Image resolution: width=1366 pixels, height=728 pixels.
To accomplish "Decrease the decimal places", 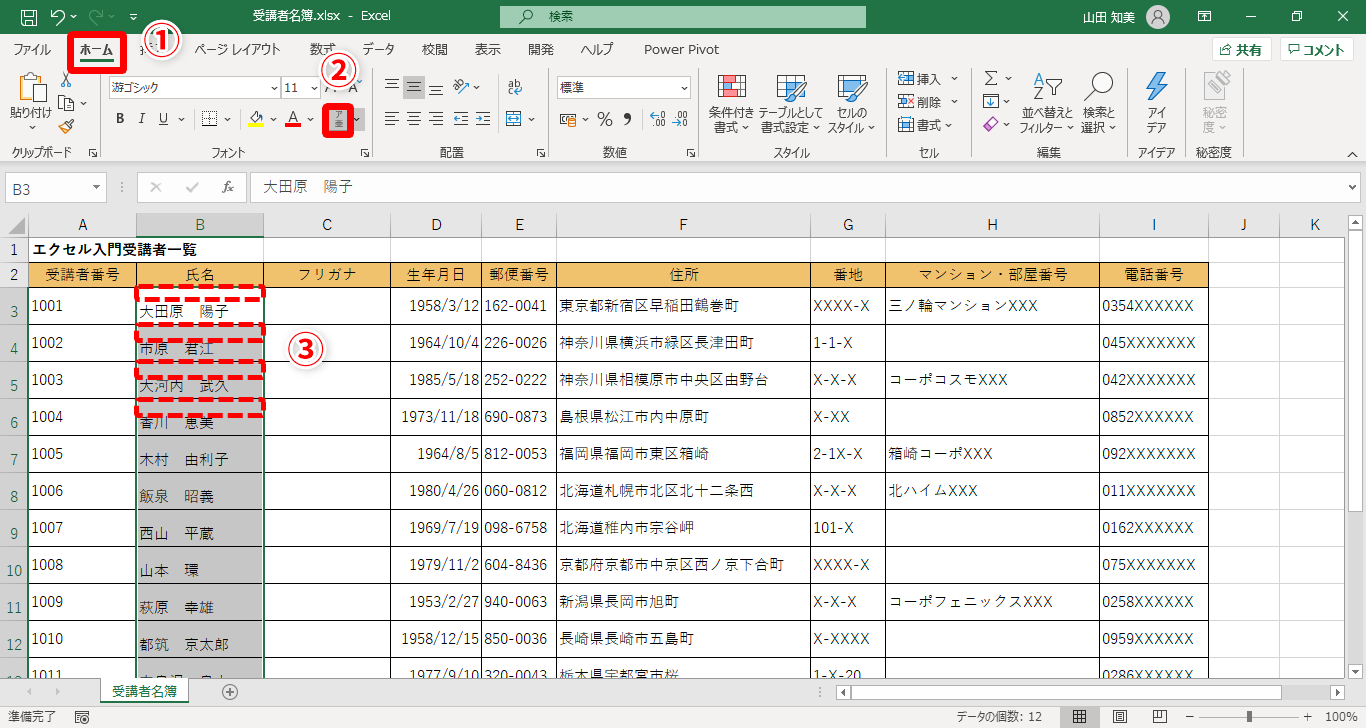I will point(682,119).
